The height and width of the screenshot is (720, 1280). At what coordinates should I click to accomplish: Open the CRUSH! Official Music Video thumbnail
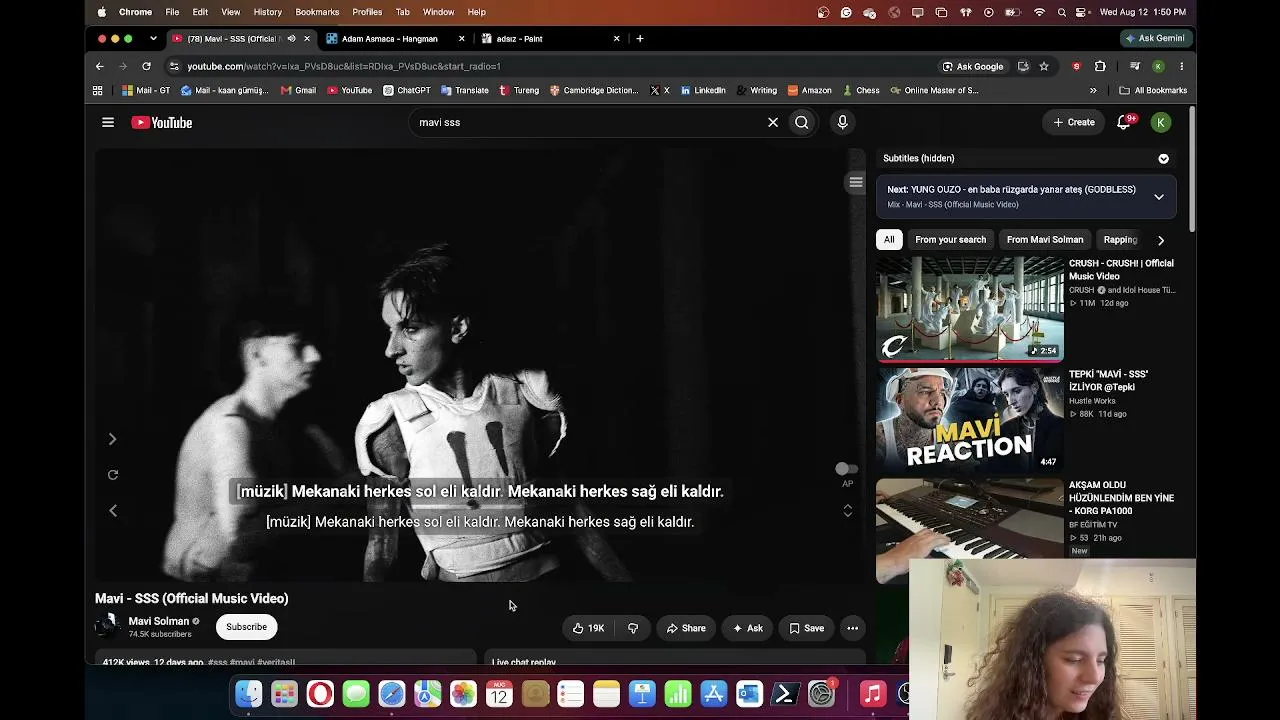(970, 309)
